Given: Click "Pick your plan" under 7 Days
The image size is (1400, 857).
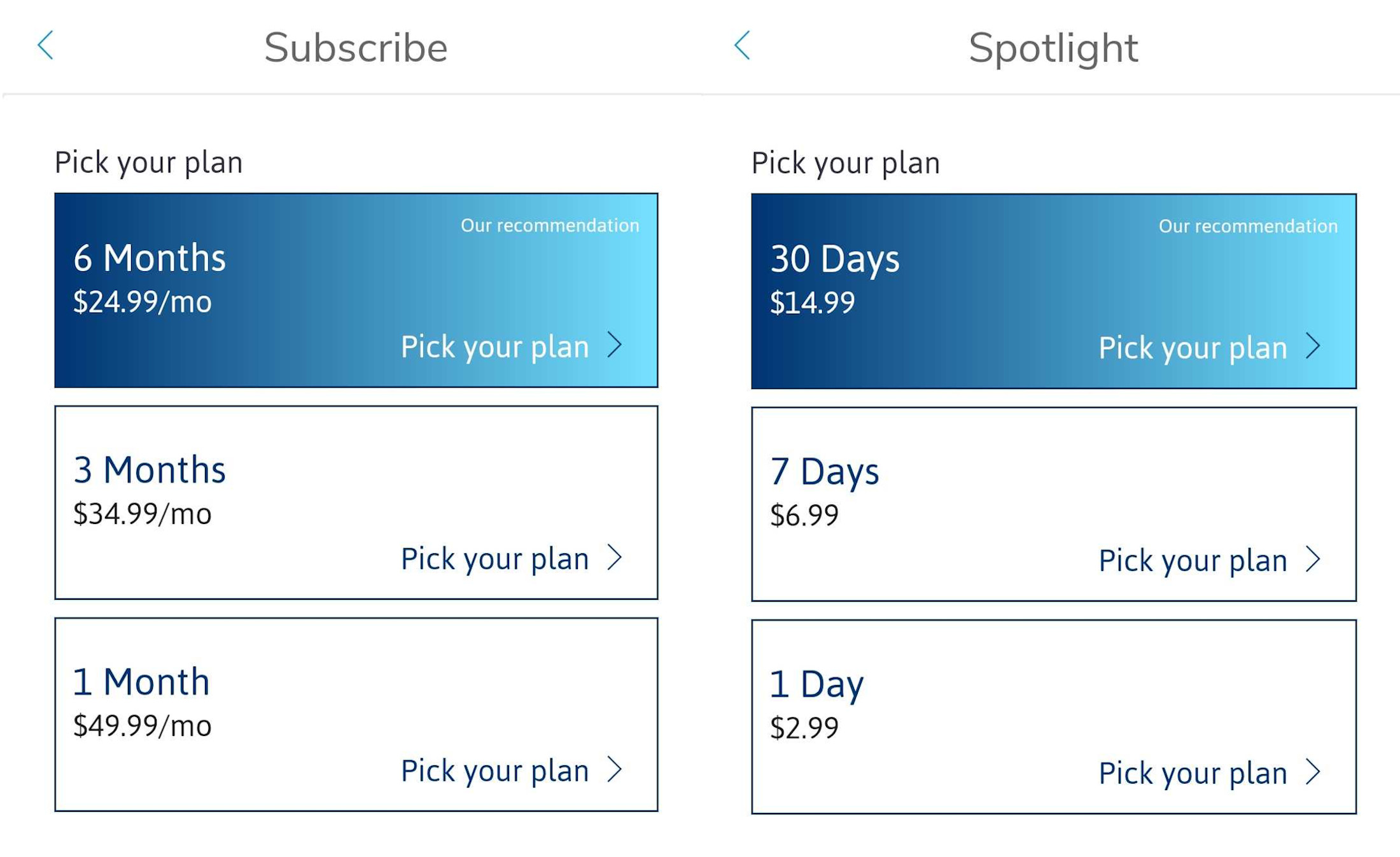Looking at the screenshot, I should click(1193, 561).
